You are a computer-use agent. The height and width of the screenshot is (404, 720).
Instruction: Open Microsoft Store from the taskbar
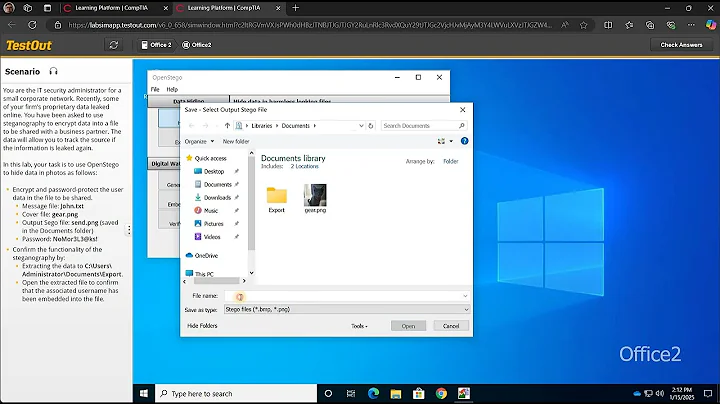(418, 393)
